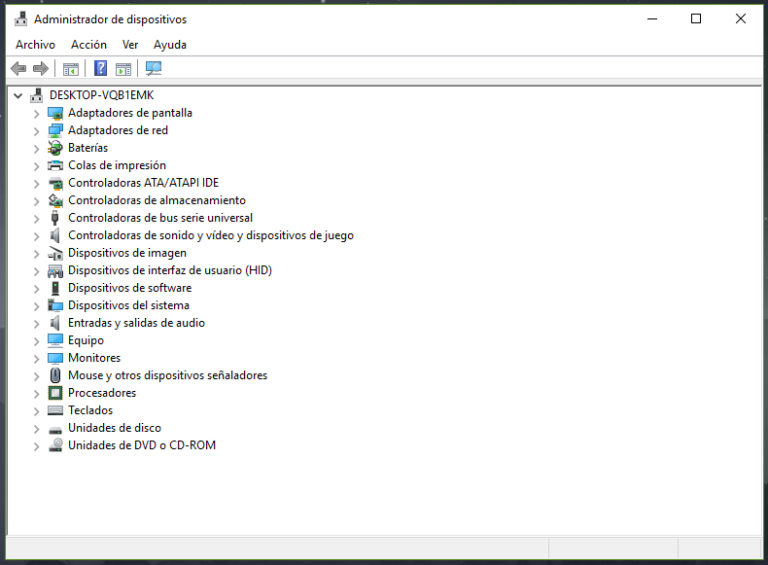This screenshot has height=565, width=768.
Task: Select 'Controladoras de almacenamiento' text
Action: click(x=157, y=200)
